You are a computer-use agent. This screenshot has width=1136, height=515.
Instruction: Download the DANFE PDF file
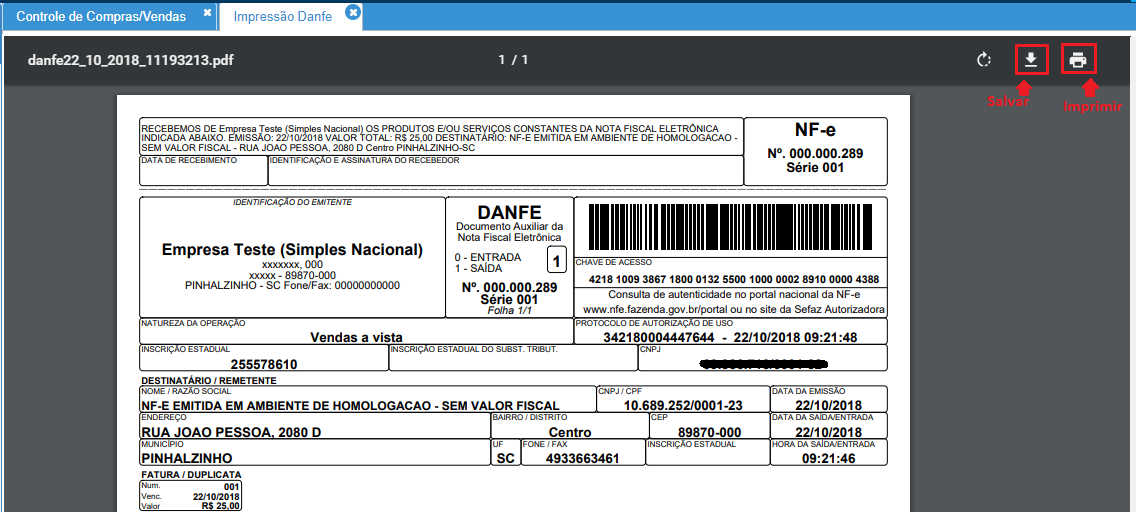[x=1031, y=59]
